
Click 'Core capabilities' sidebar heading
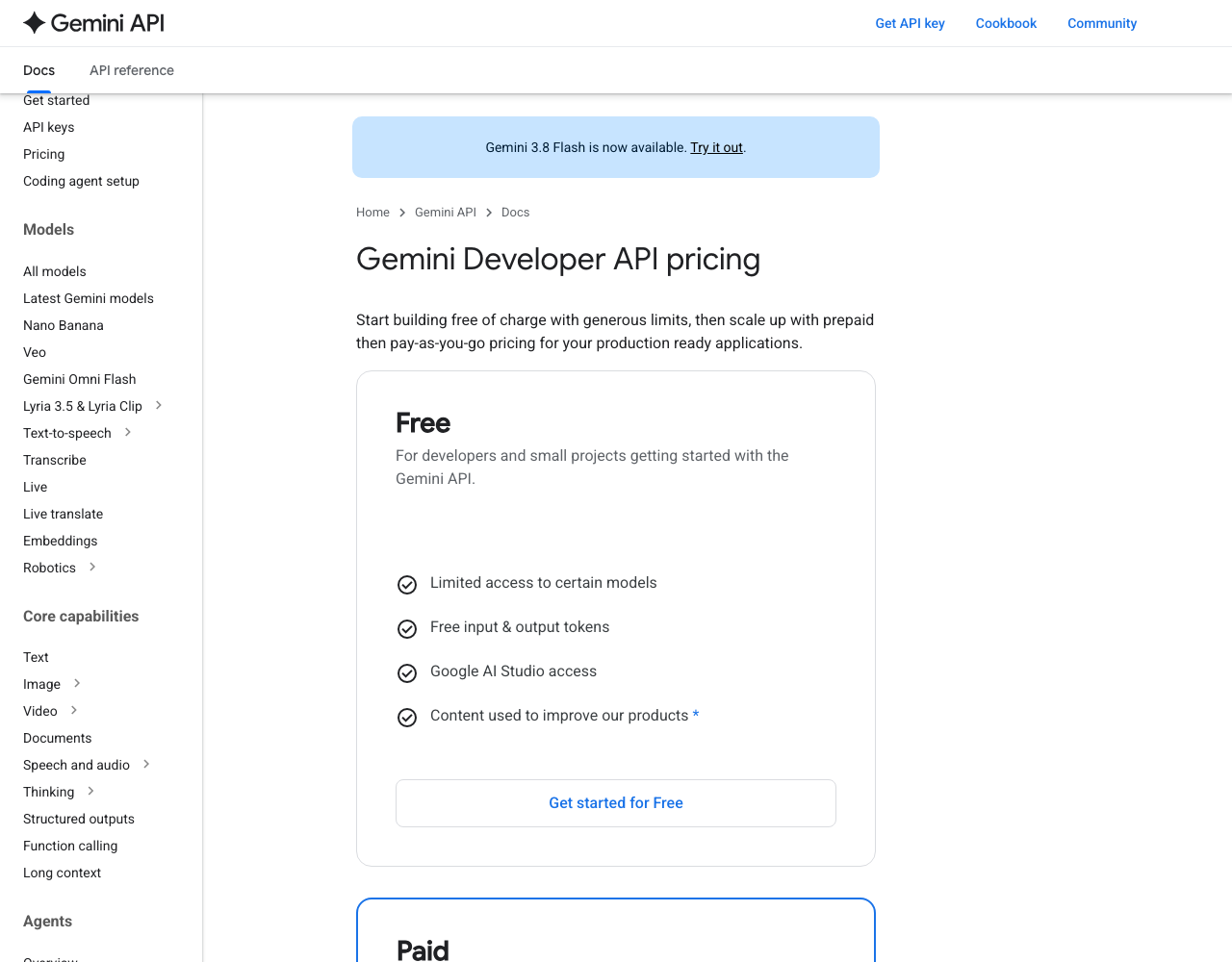[x=81, y=616]
